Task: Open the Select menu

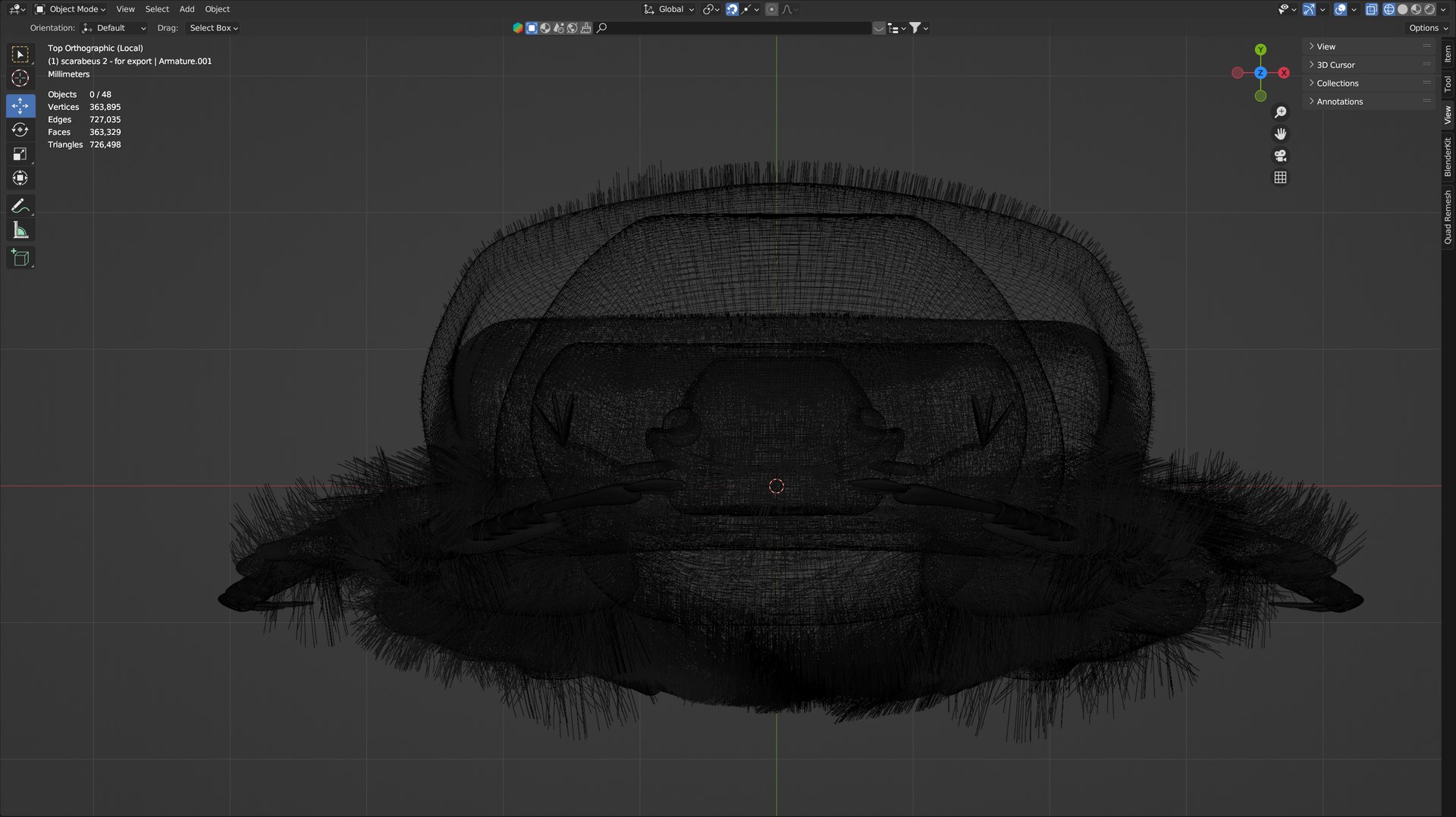Action: (157, 9)
